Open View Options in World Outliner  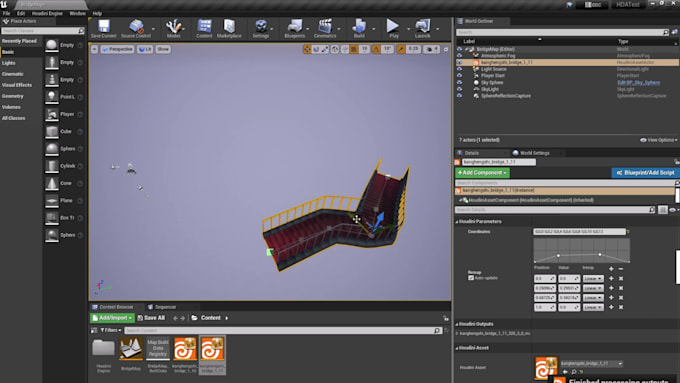tap(658, 140)
